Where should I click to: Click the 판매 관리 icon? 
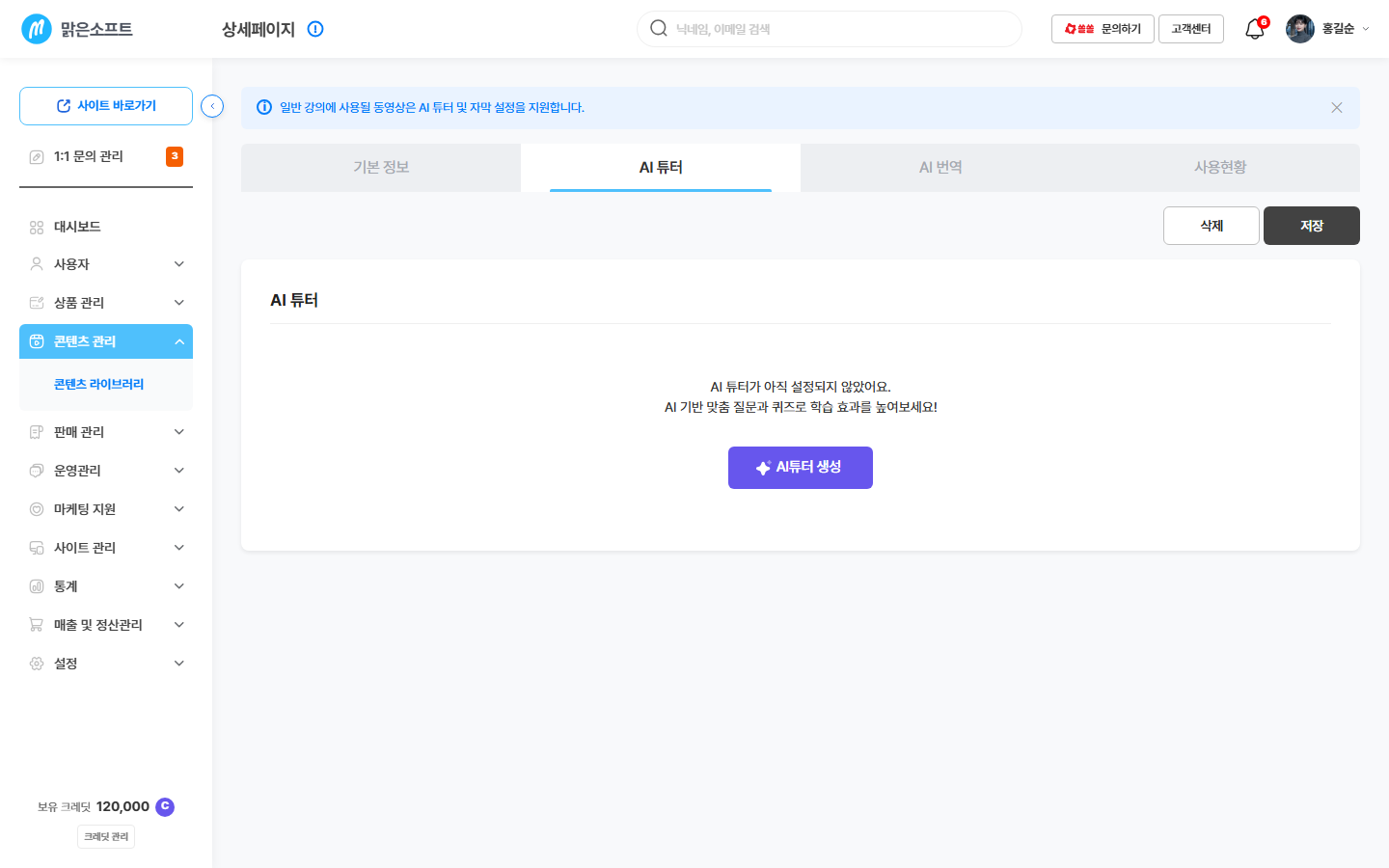pos(37,432)
